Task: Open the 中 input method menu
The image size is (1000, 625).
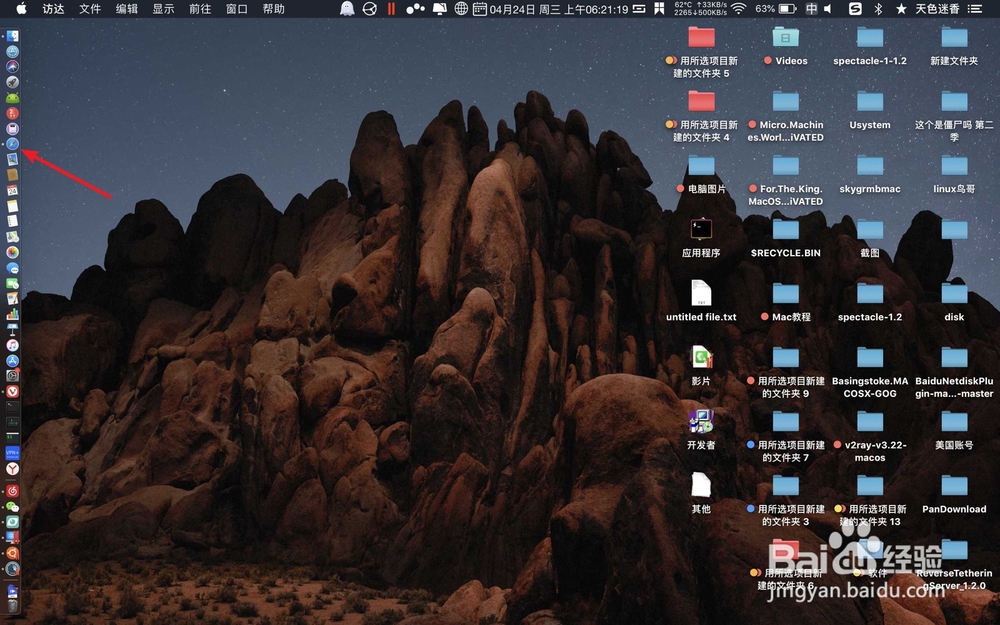Action: coord(811,9)
